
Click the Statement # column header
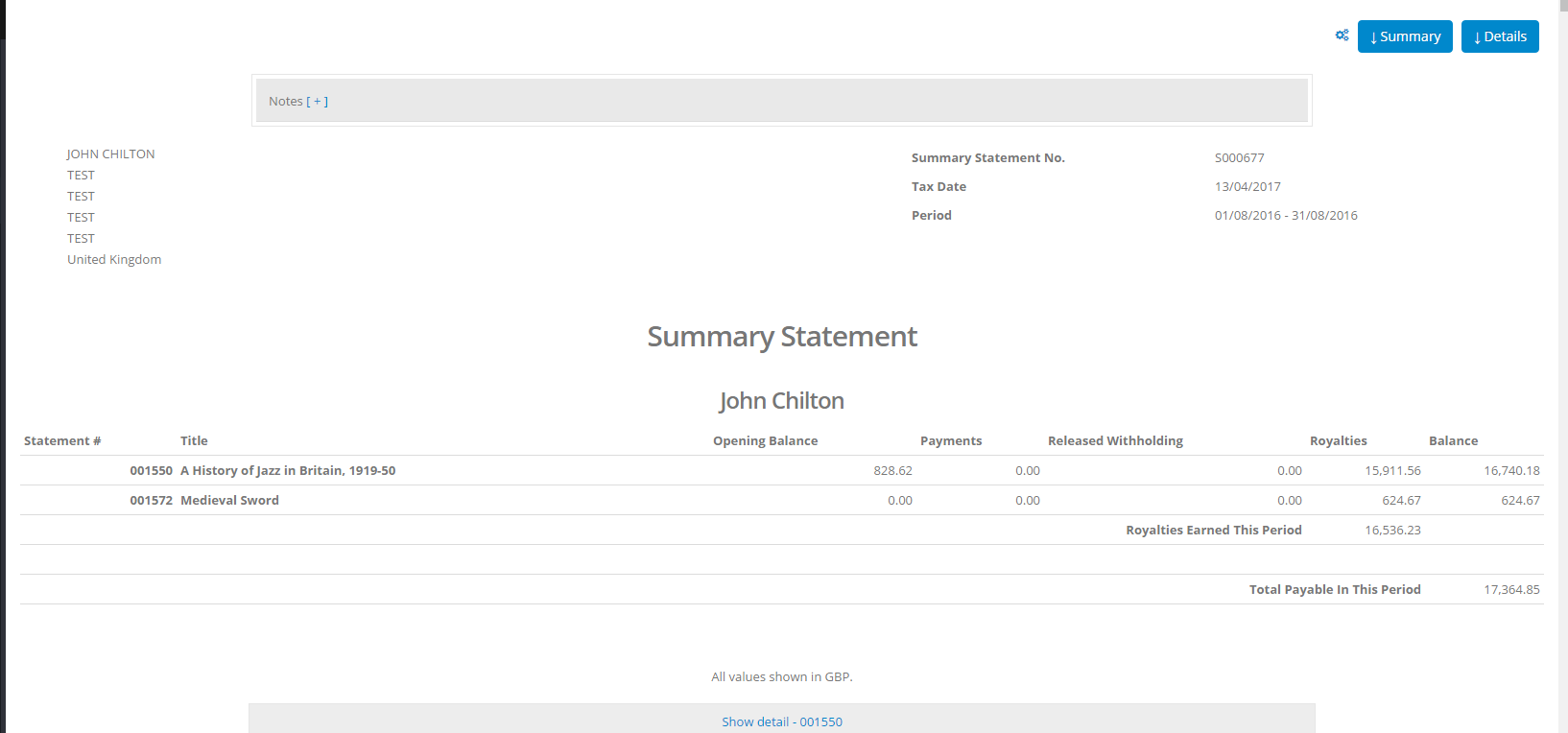tap(62, 441)
